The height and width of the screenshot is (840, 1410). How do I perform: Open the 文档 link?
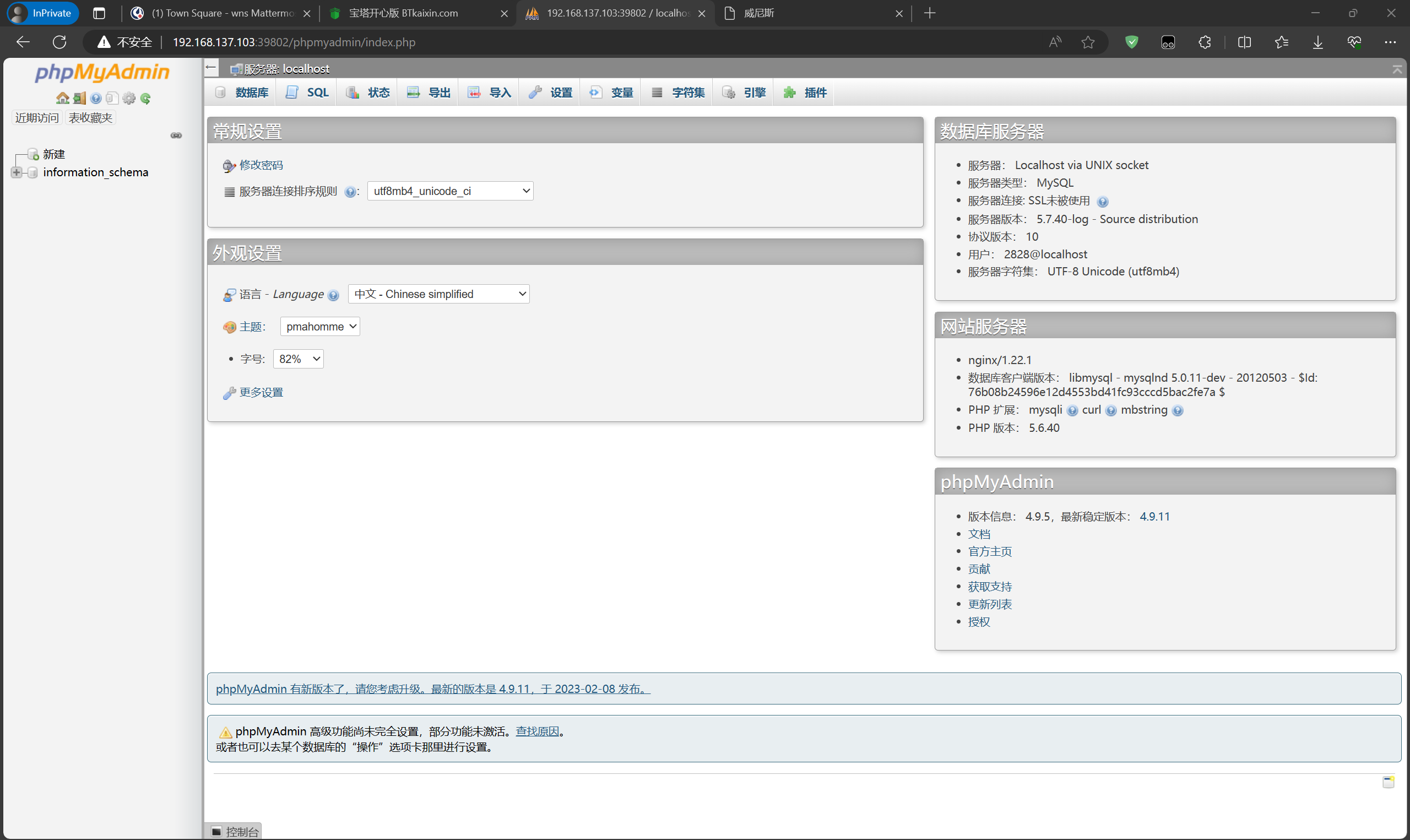979,534
